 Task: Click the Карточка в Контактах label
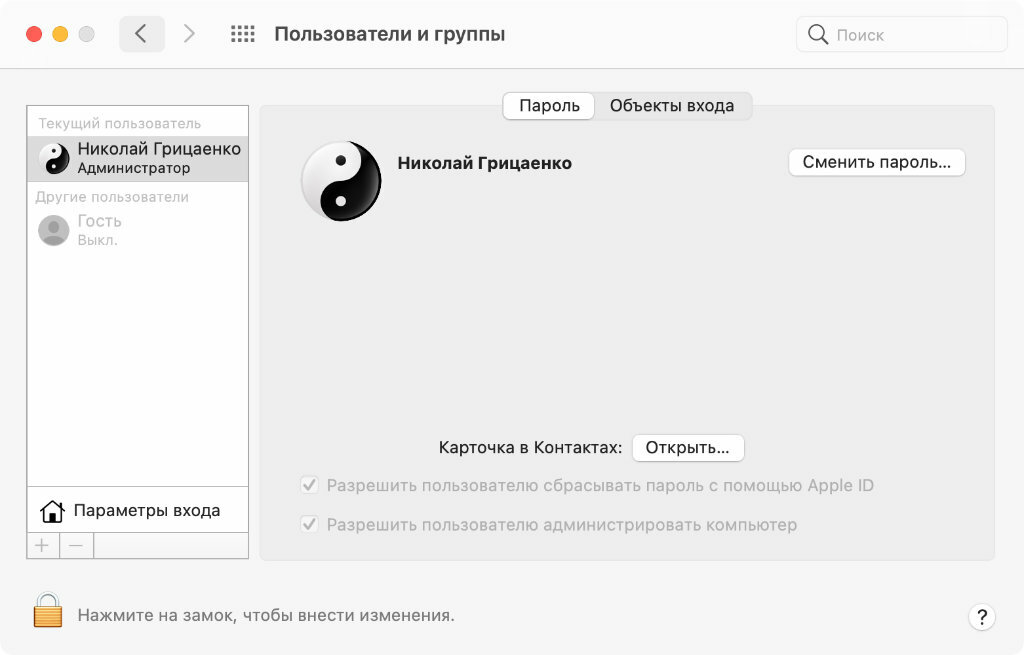pos(530,448)
